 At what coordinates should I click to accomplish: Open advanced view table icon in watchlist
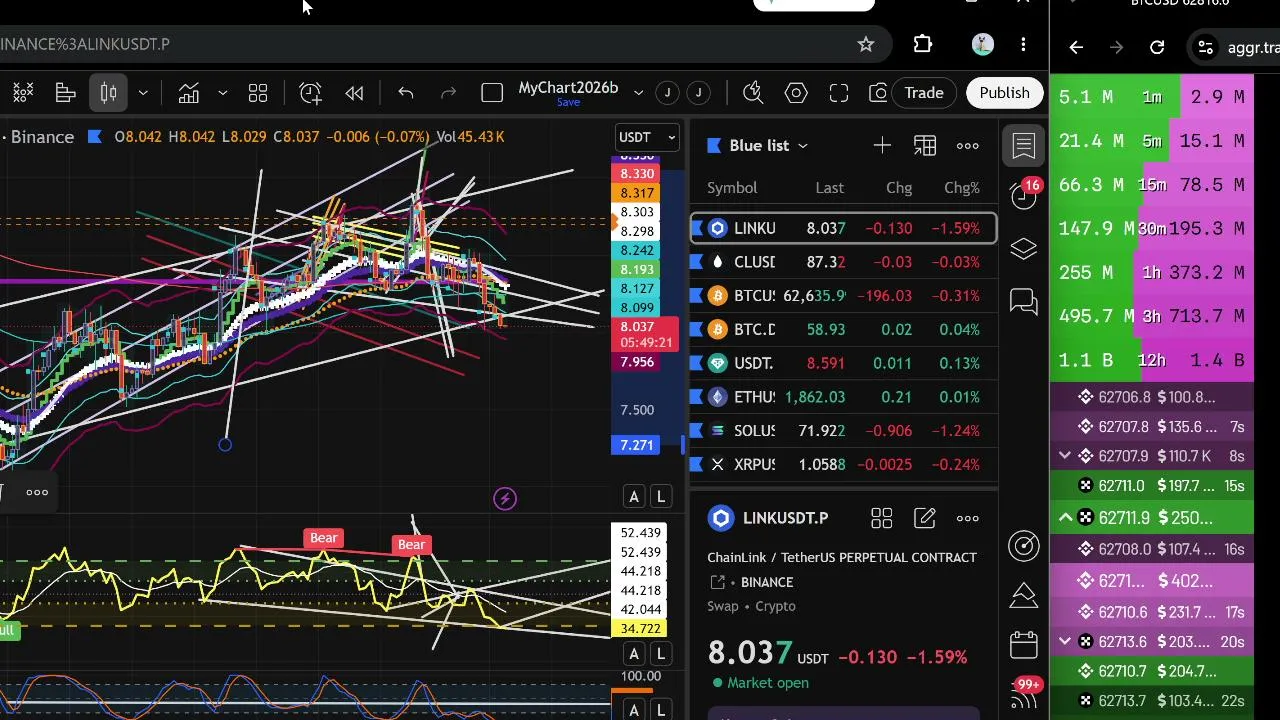pyautogui.click(x=925, y=146)
